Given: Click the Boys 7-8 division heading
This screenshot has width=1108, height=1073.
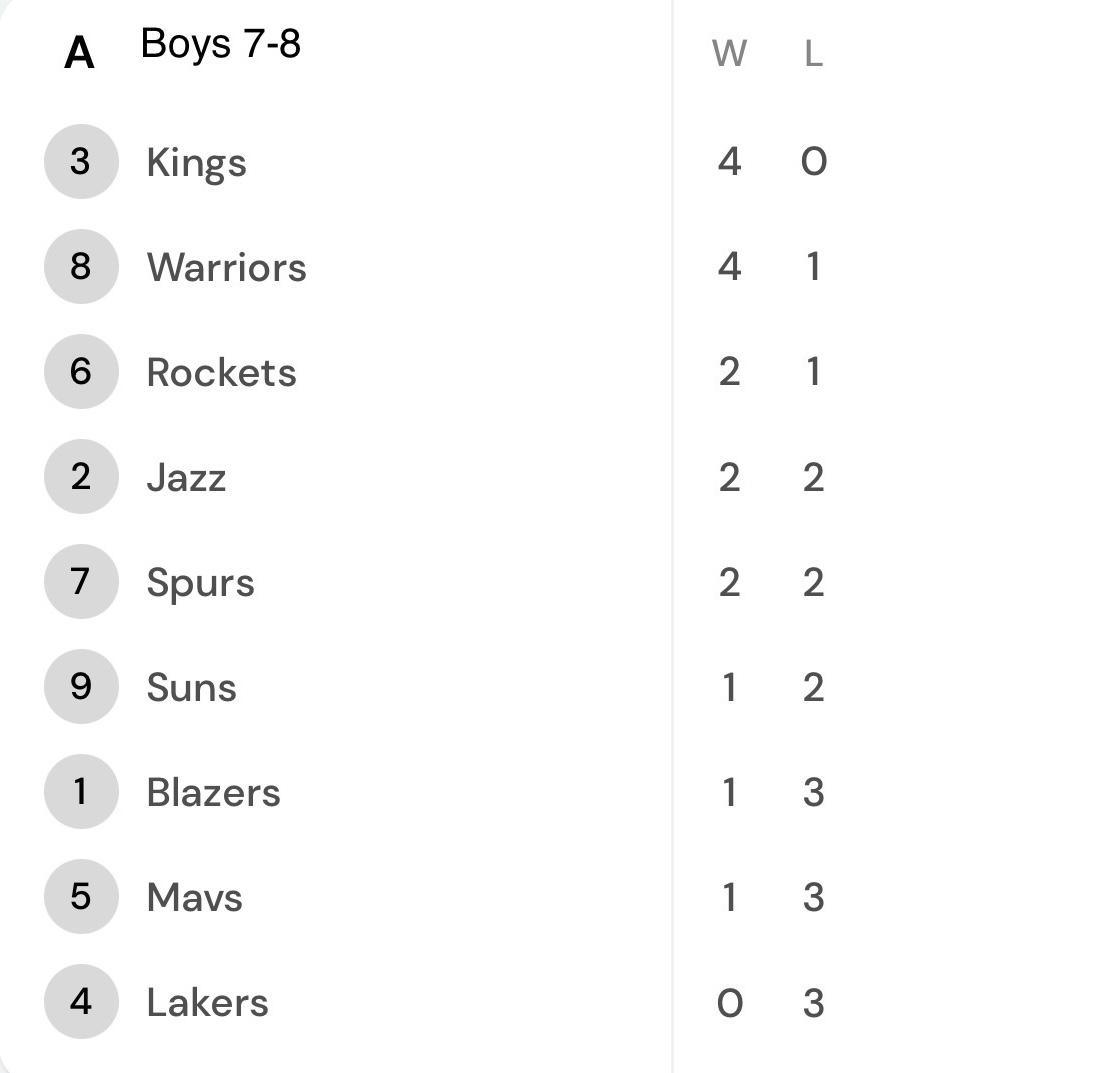Looking at the screenshot, I should [x=221, y=43].
